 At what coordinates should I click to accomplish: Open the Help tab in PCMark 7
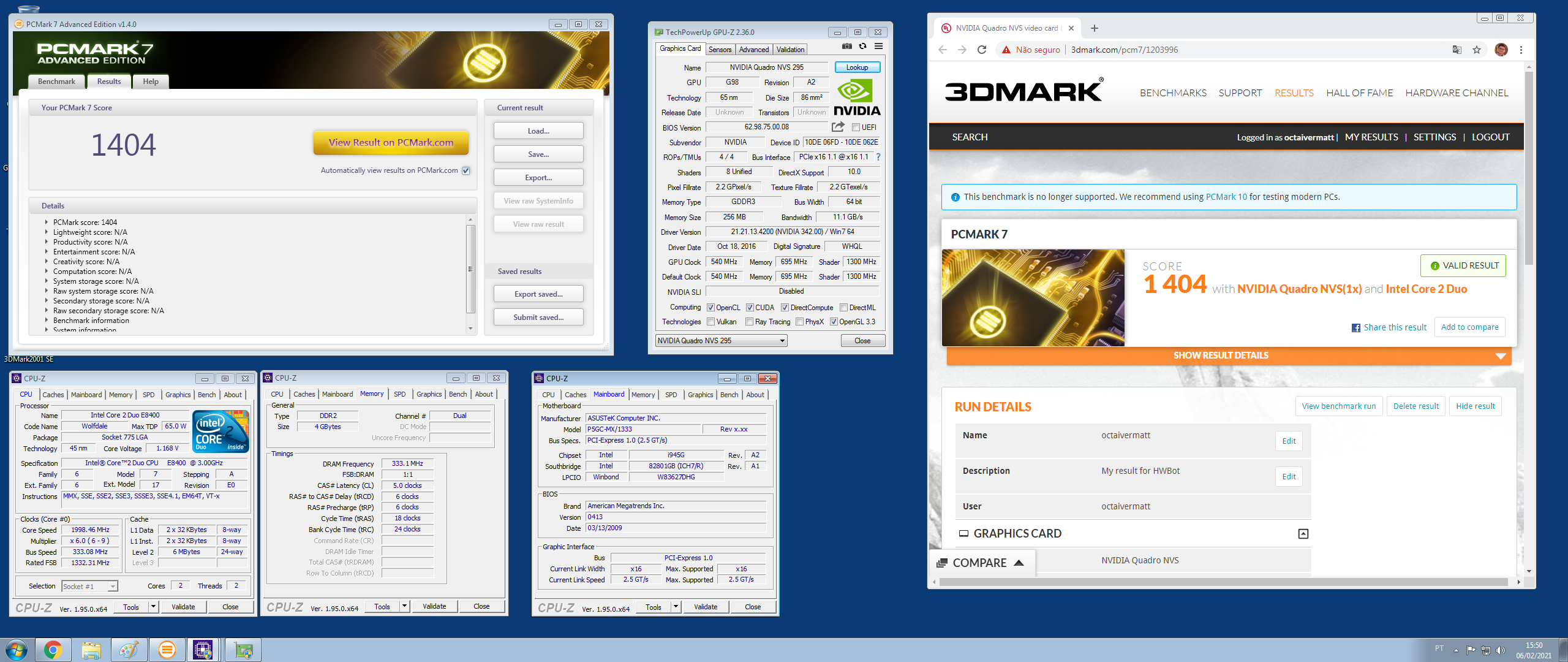tap(151, 82)
